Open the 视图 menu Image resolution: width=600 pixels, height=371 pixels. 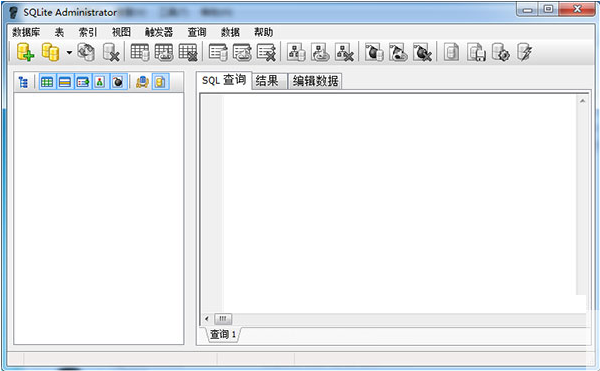pyautogui.click(x=121, y=32)
